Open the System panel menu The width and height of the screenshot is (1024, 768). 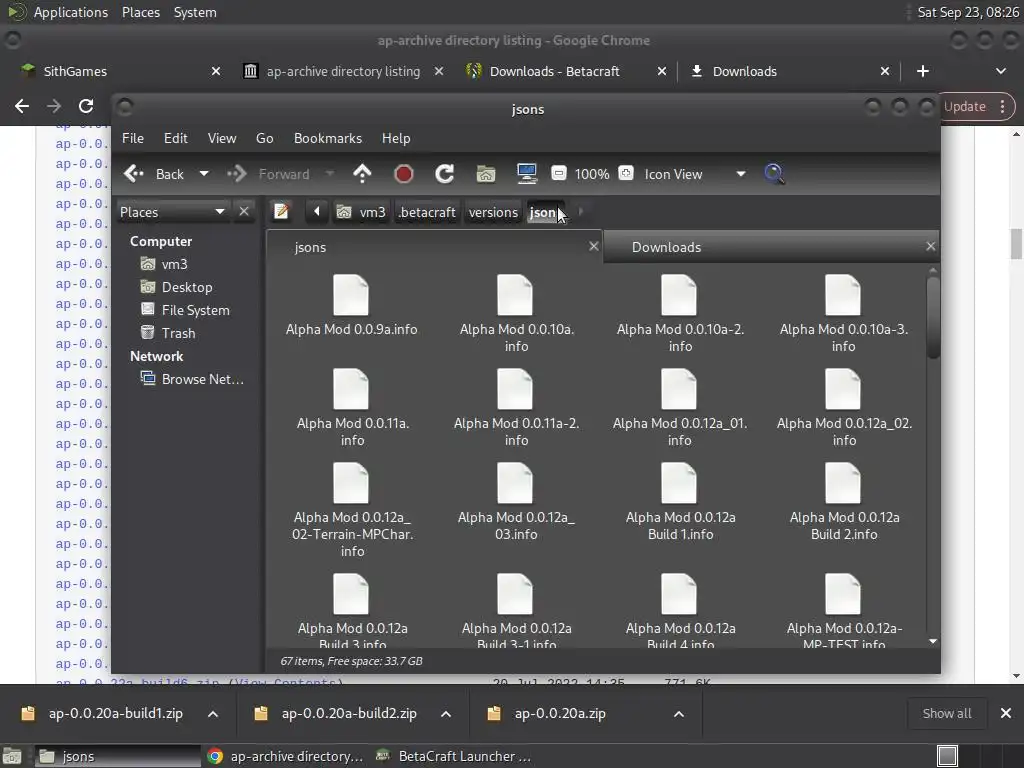coord(195,12)
